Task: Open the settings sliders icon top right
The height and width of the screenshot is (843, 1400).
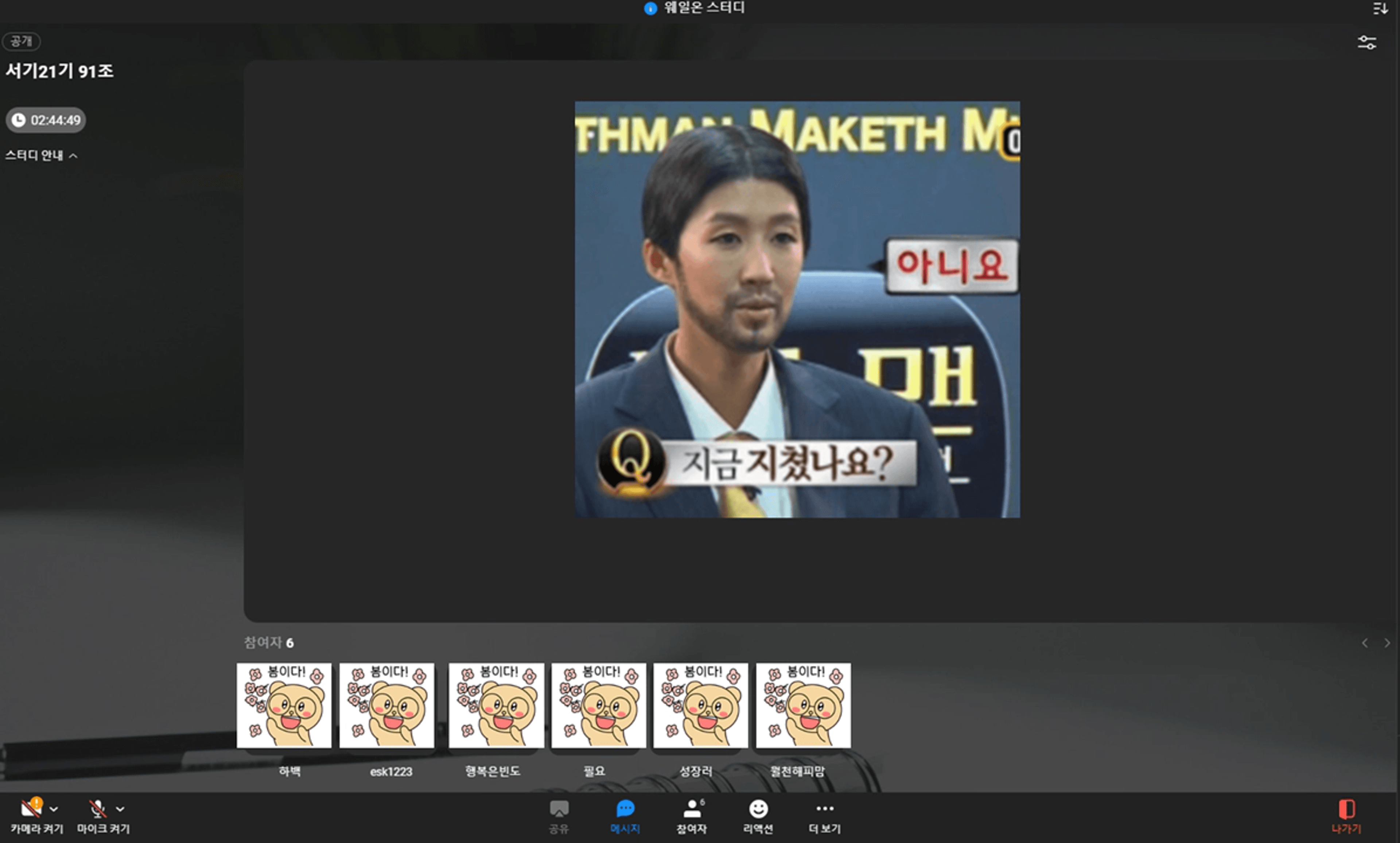Action: pyautogui.click(x=1366, y=43)
